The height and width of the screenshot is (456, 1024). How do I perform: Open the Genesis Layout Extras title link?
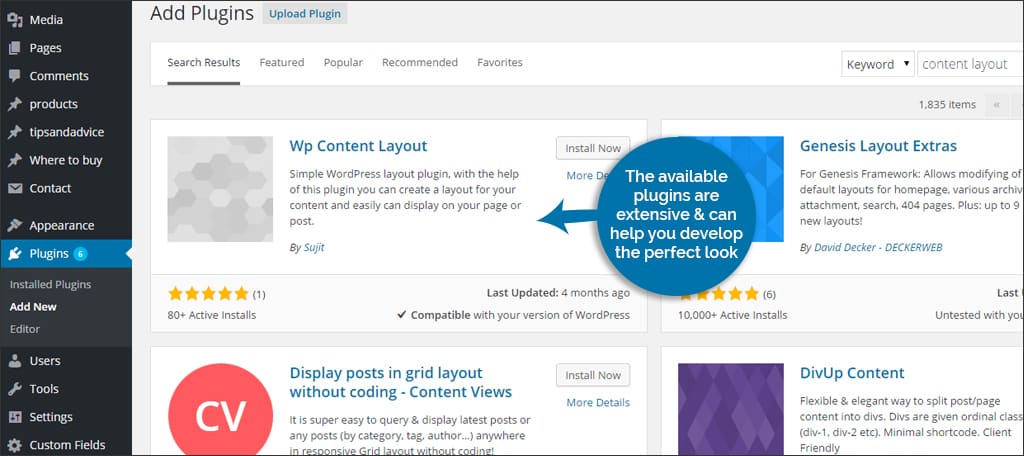click(878, 146)
